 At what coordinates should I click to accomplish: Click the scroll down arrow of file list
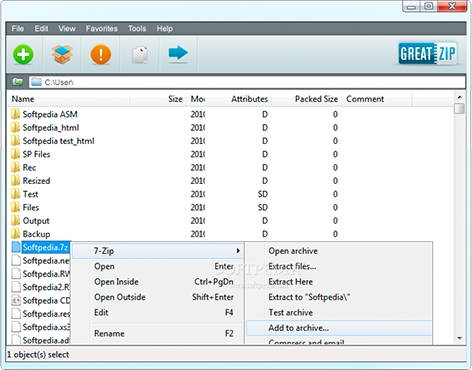click(x=460, y=338)
